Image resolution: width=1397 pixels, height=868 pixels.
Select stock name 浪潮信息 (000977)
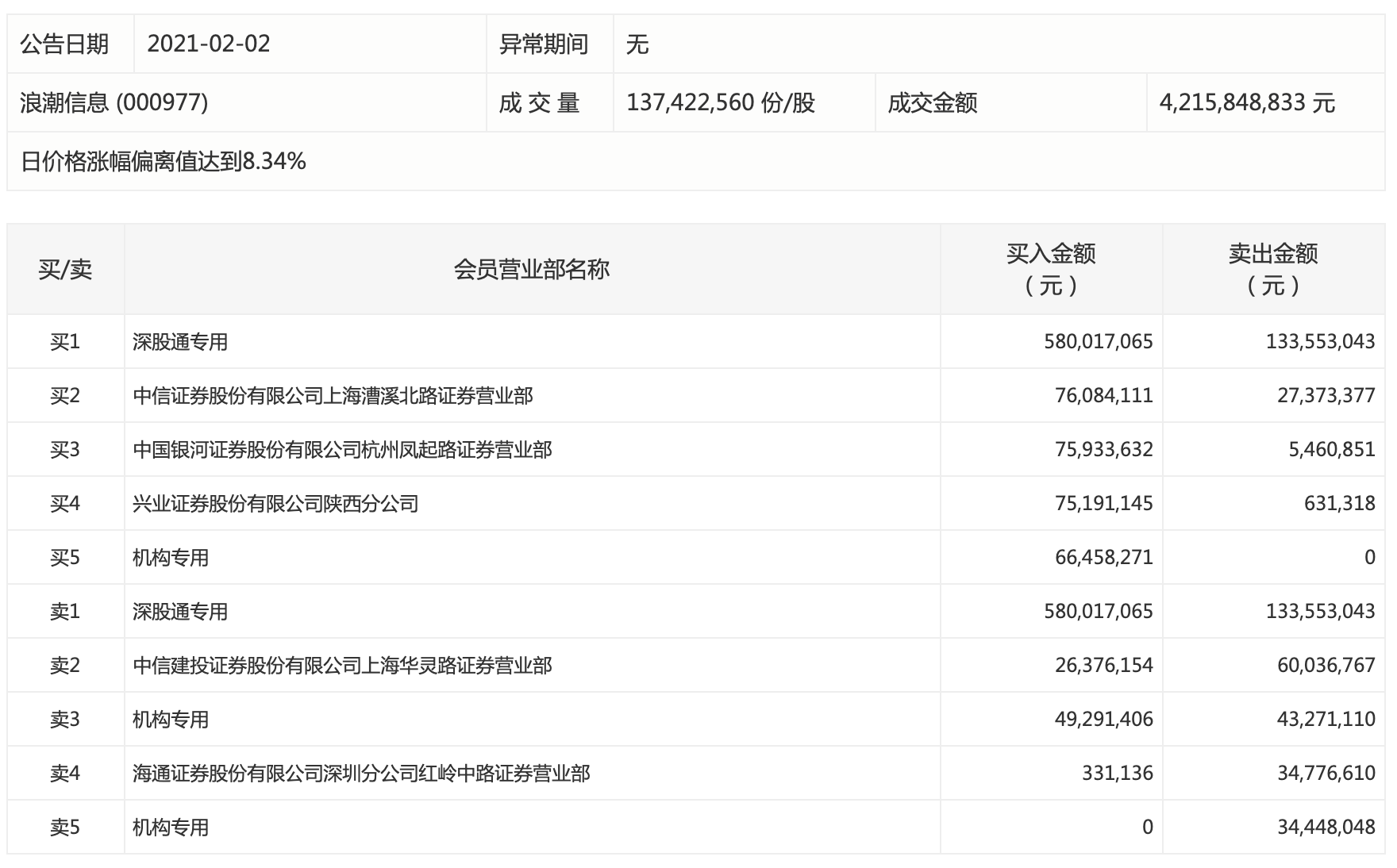pyautogui.click(x=114, y=102)
